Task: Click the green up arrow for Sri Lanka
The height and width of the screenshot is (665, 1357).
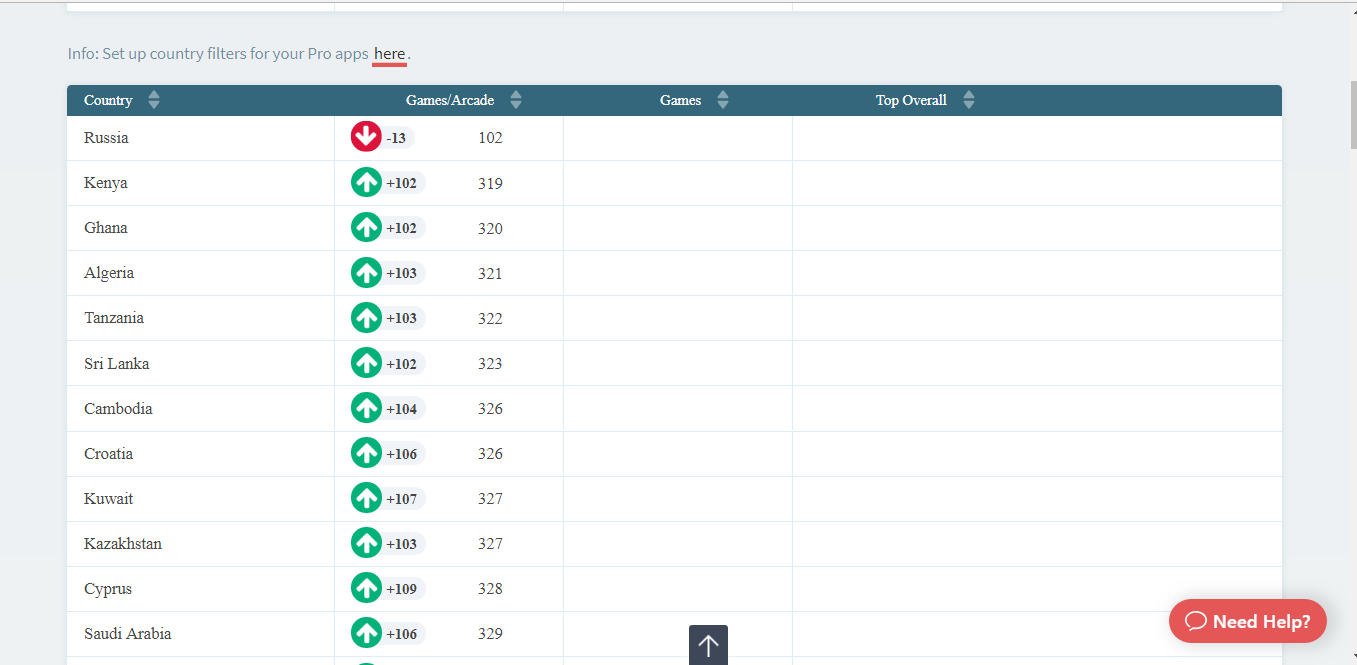Action: point(366,363)
